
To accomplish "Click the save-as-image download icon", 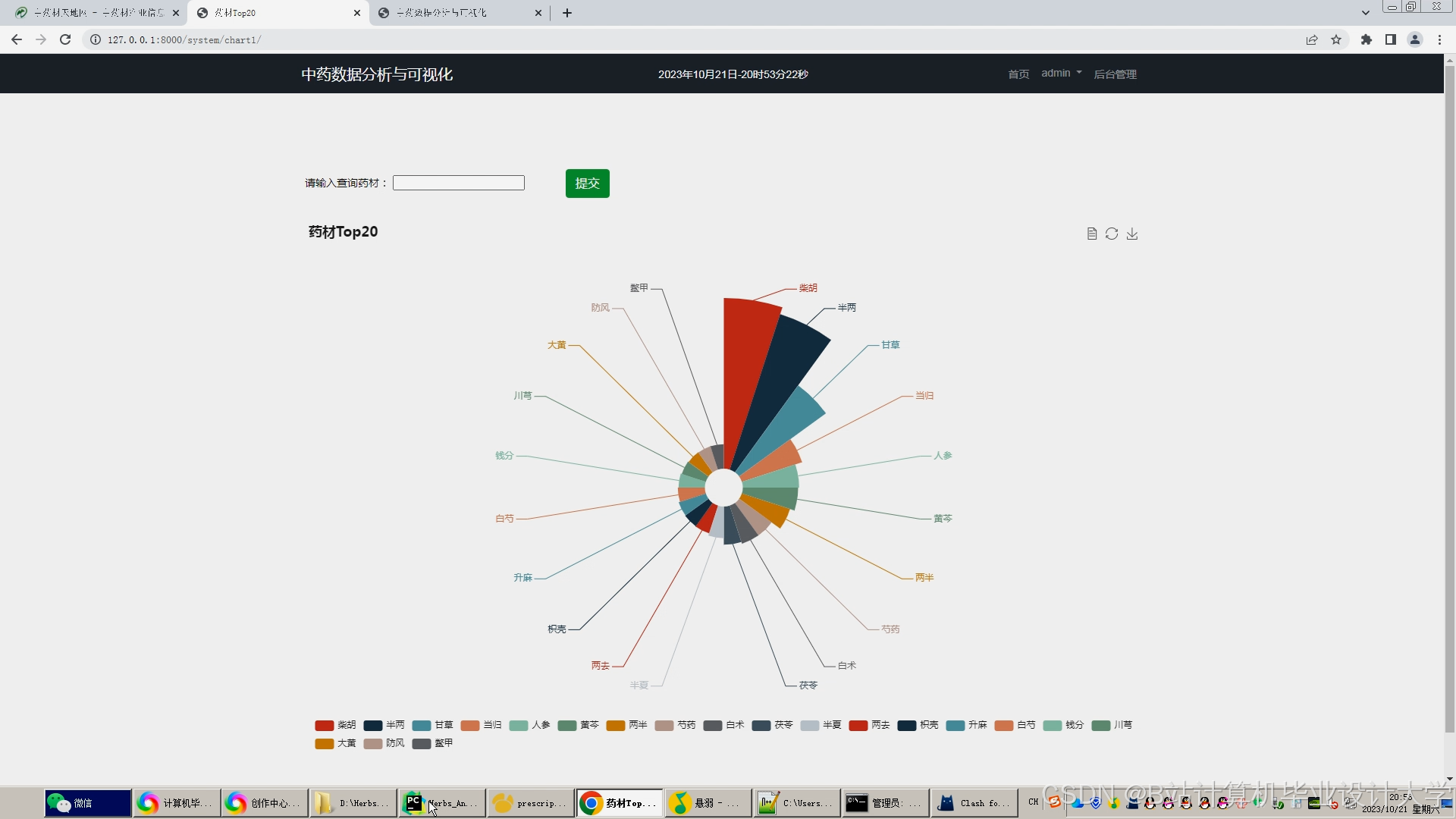I will 1132,234.
